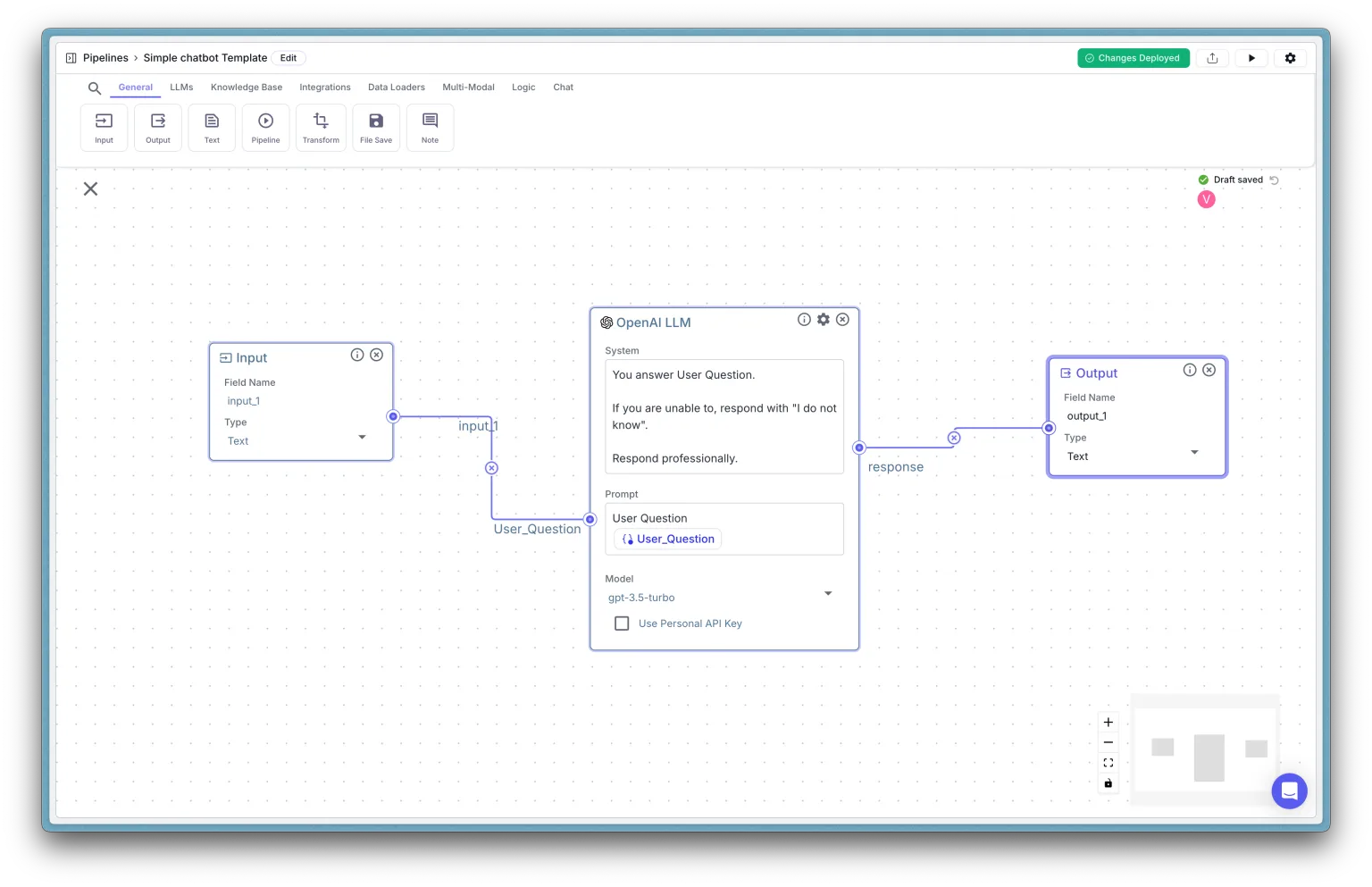
Task: Click the output_1 field name box
Action: click(1134, 416)
